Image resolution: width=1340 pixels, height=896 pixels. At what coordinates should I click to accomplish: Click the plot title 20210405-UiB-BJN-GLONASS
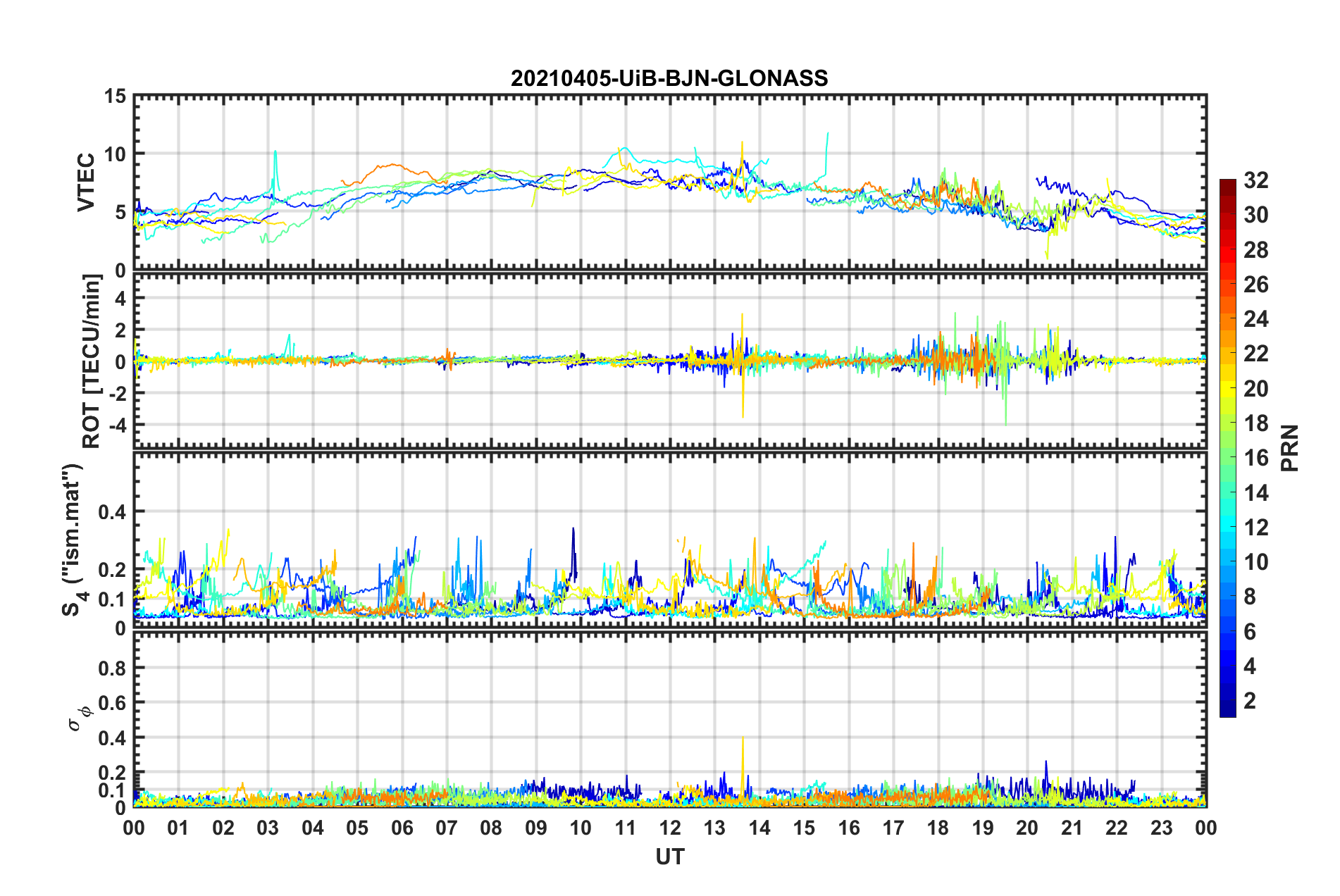pyautogui.click(x=669, y=78)
